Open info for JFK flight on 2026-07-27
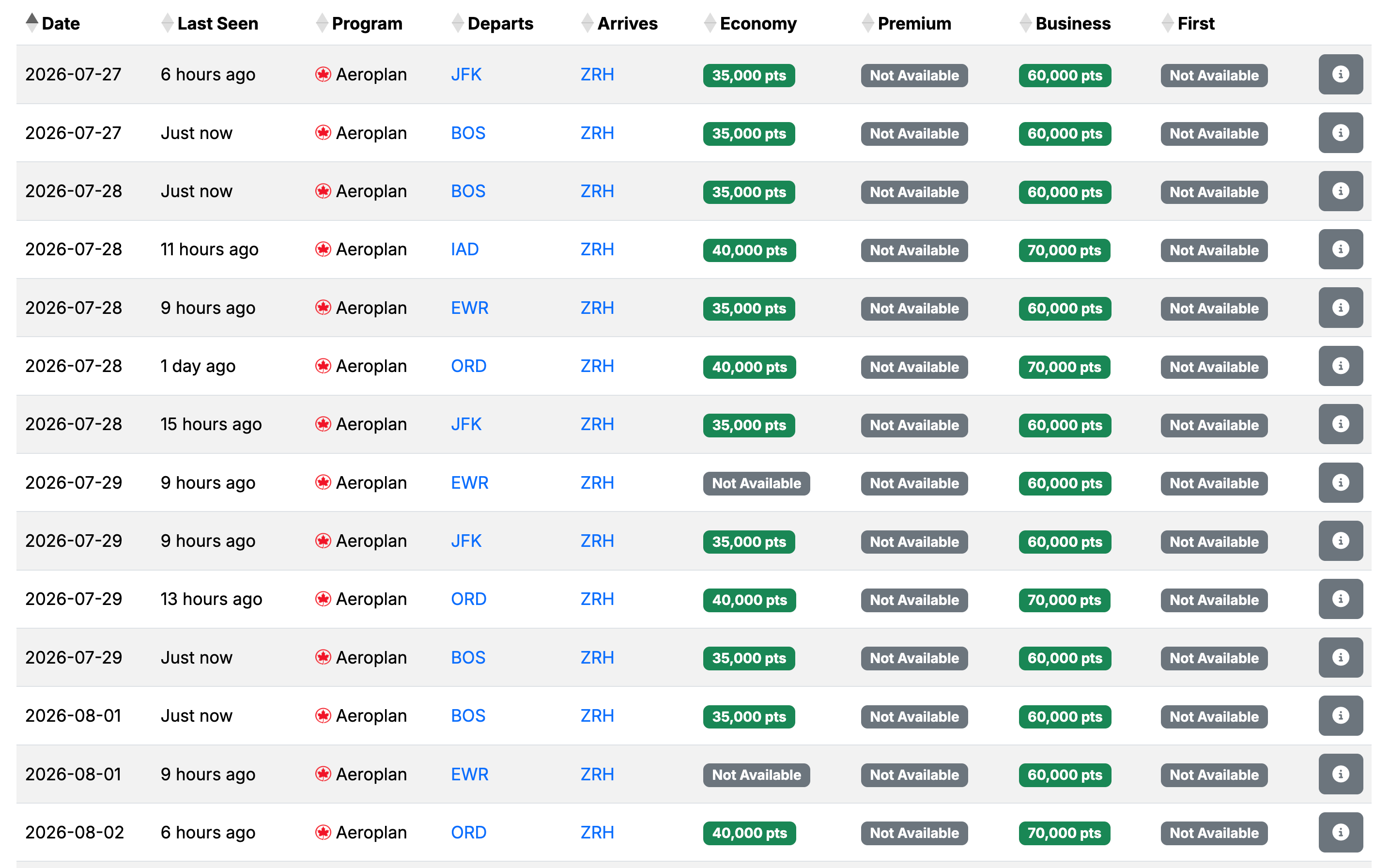The image size is (1390, 868). pyautogui.click(x=1340, y=75)
